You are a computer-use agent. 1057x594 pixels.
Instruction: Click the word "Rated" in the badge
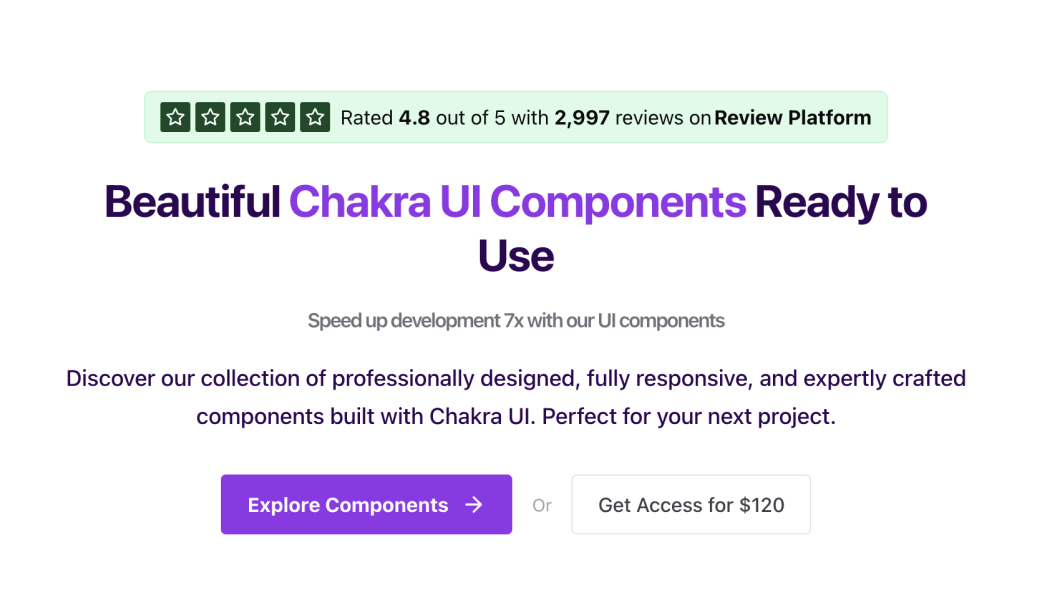point(367,118)
